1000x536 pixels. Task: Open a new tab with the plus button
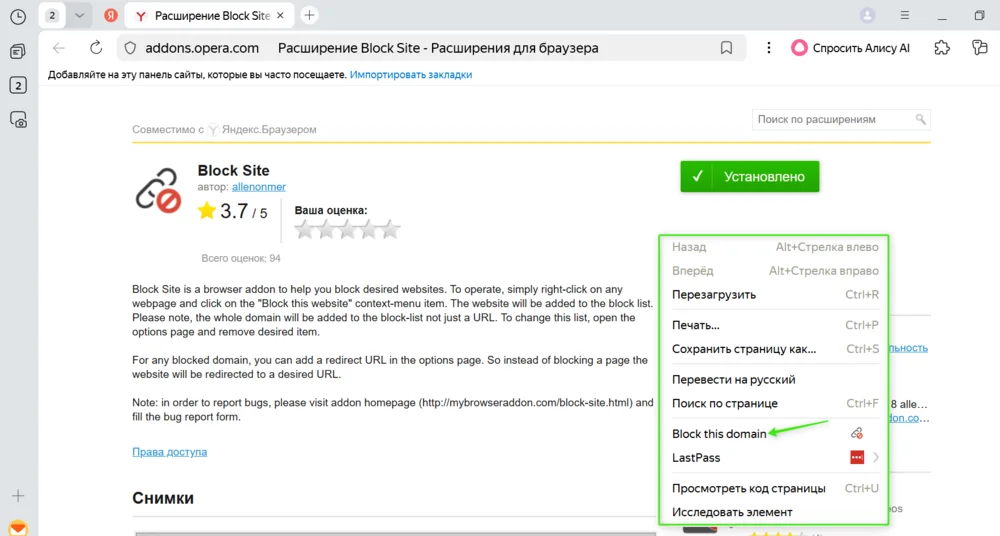click(309, 15)
